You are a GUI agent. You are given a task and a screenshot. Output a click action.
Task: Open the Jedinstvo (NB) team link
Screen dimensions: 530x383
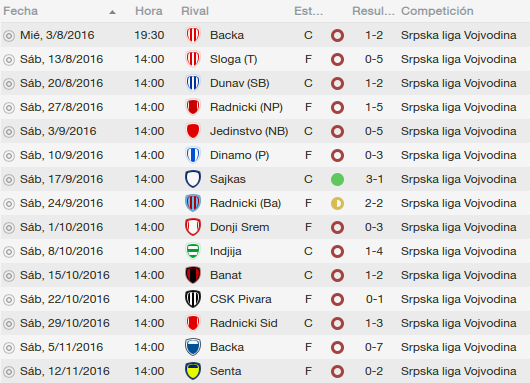(249, 131)
